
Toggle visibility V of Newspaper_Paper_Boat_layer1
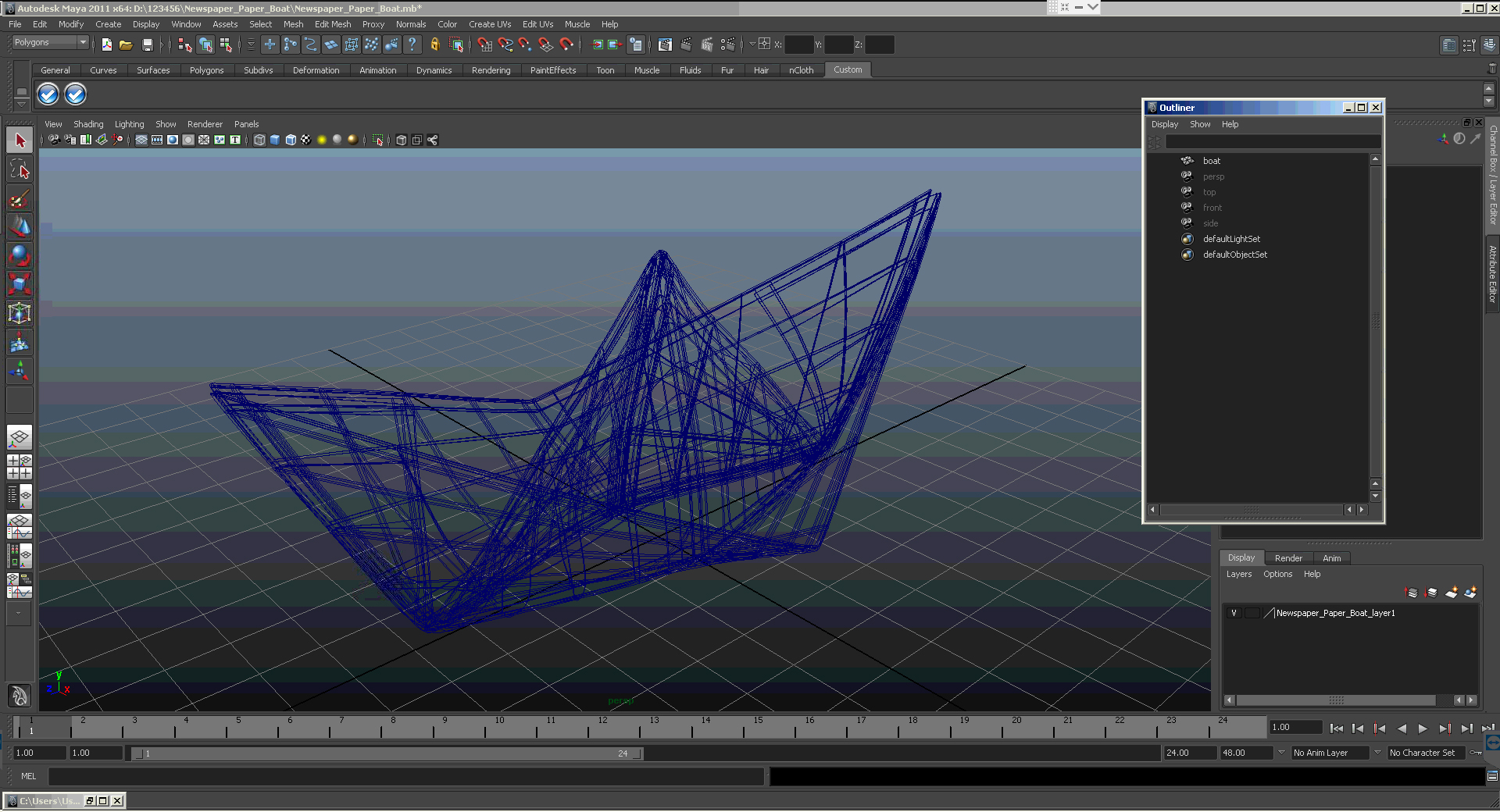[1234, 613]
